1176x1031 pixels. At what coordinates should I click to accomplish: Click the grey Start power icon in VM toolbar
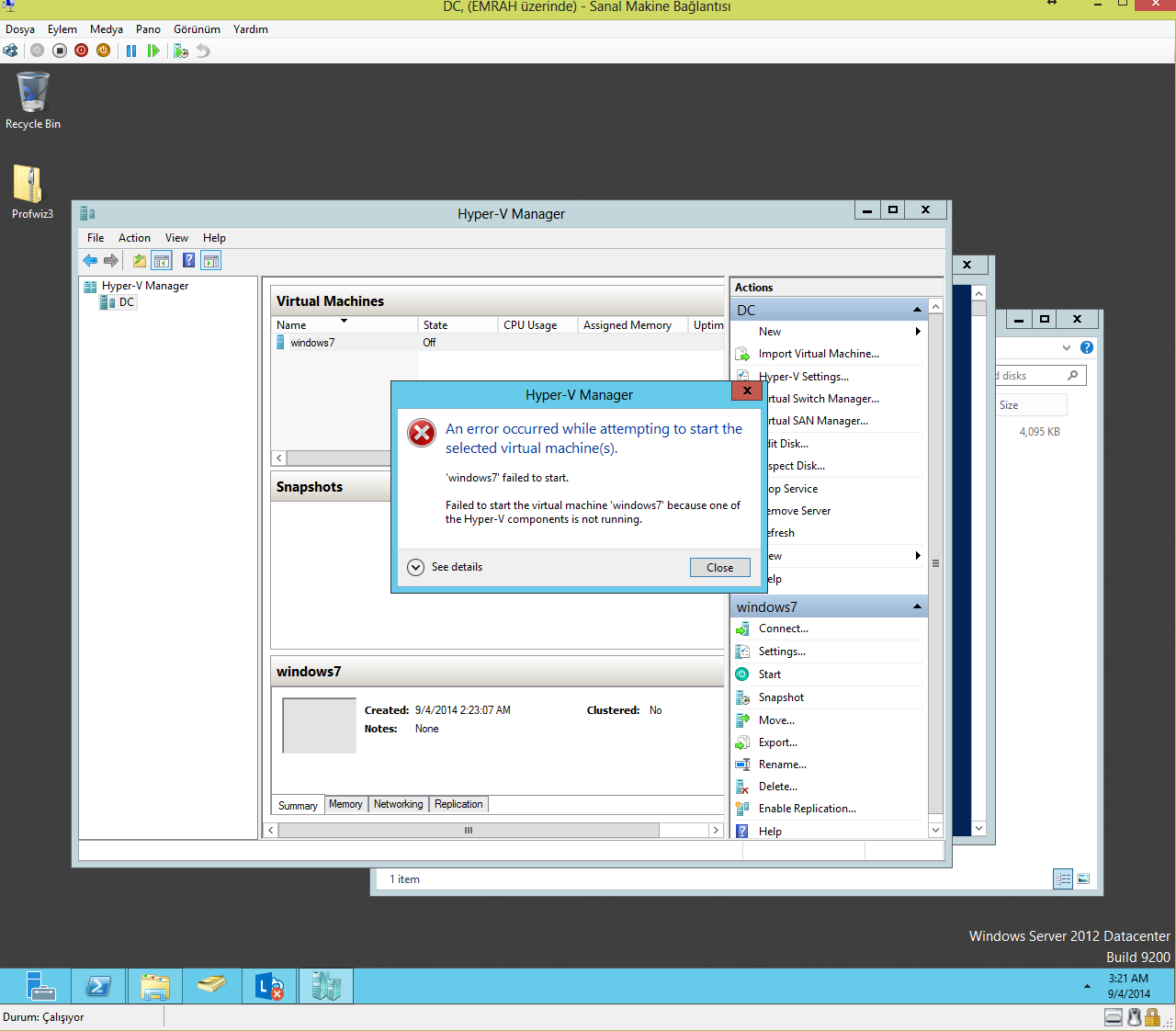click(37, 51)
